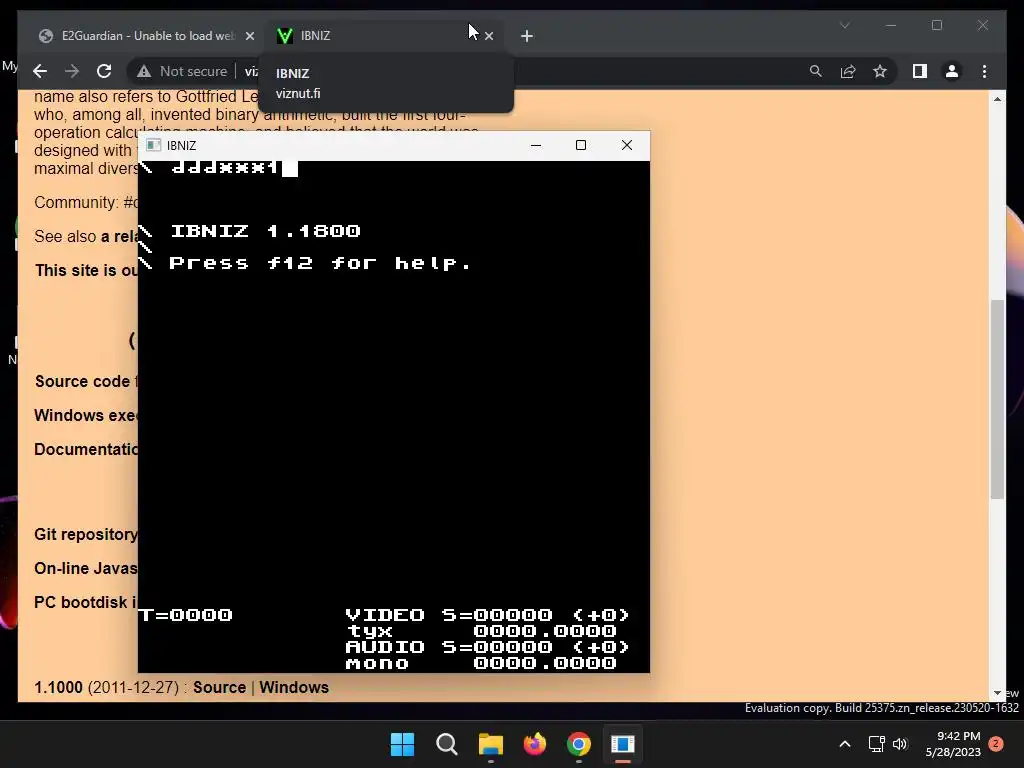Viewport: 1024px width, 768px height.
Task: Click the page scrollbar thumb
Action: click(x=997, y=399)
